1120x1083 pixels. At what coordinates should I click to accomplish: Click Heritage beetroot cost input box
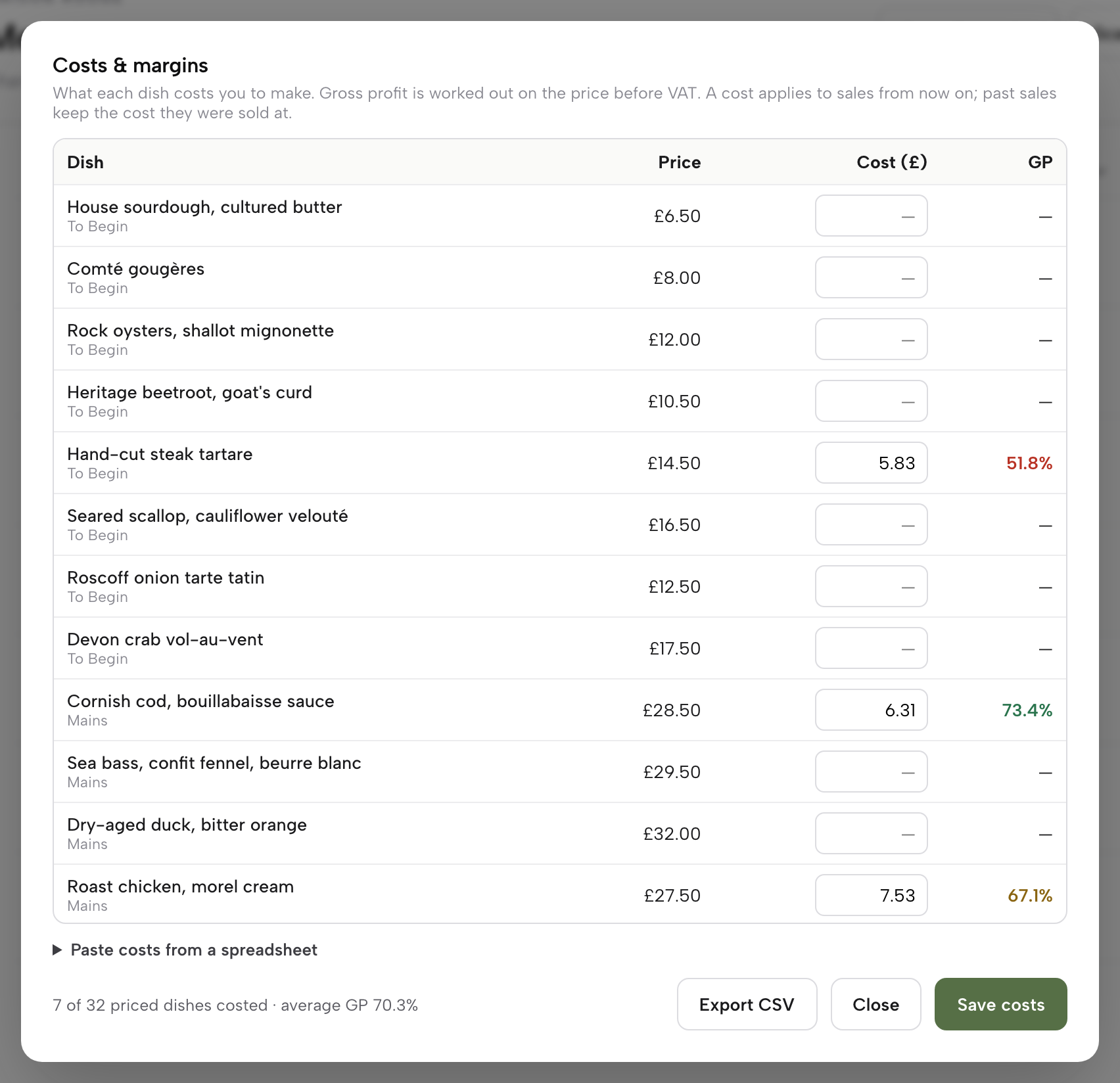(x=871, y=401)
